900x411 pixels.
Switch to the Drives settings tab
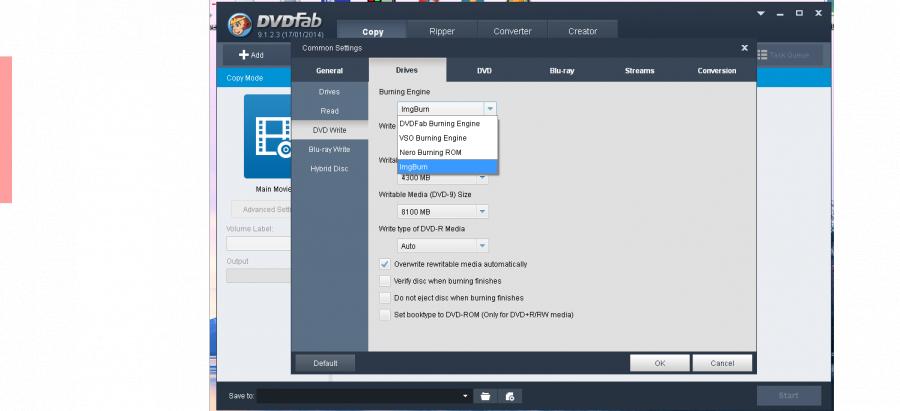point(407,70)
